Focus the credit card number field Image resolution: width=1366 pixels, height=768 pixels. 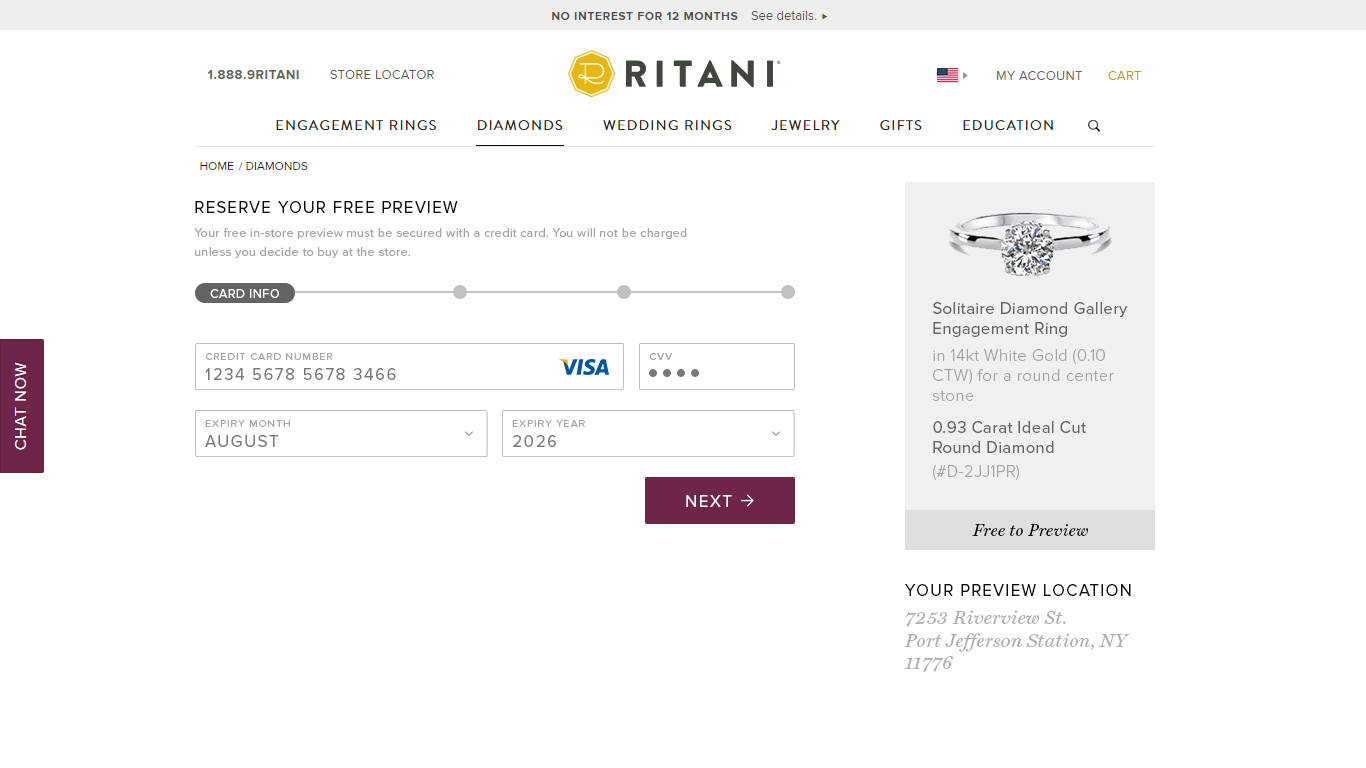tap(380, 374)
